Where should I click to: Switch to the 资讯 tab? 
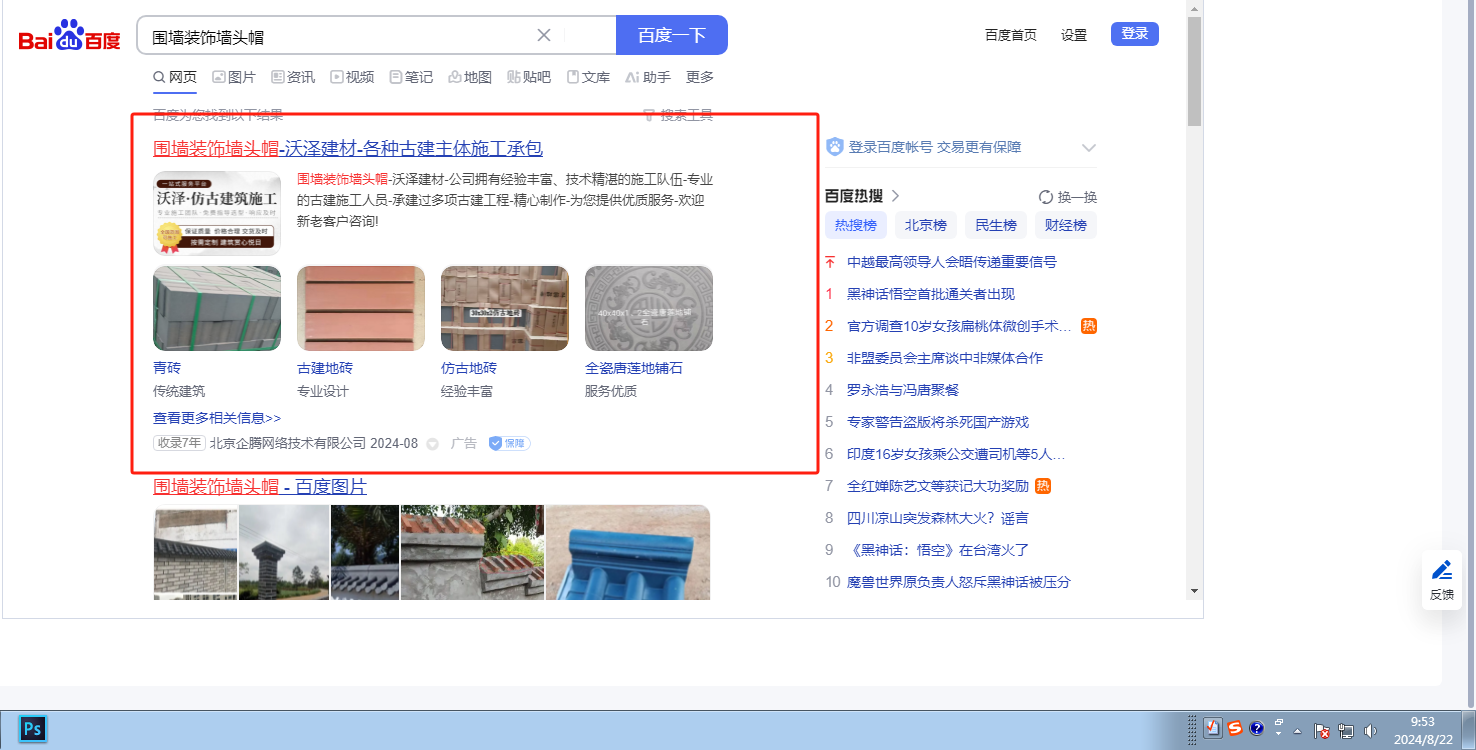(x=293, y=77)
